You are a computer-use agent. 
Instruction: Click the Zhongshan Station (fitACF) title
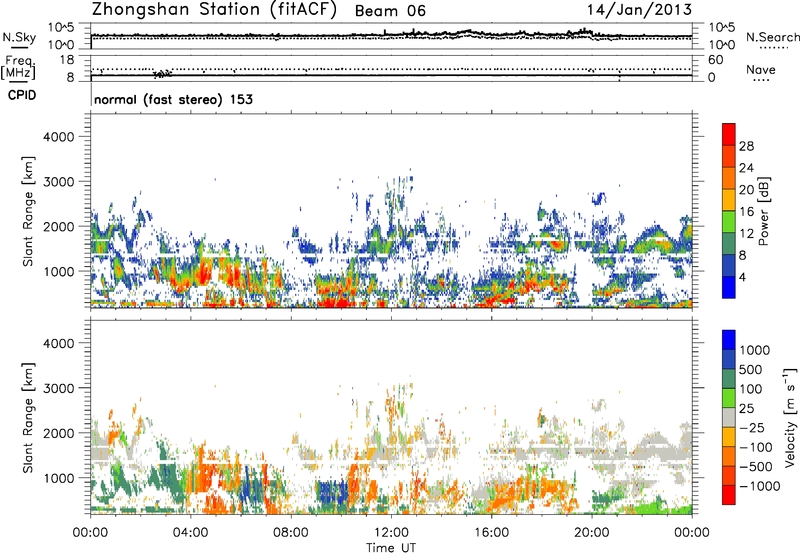coord(214,10)
